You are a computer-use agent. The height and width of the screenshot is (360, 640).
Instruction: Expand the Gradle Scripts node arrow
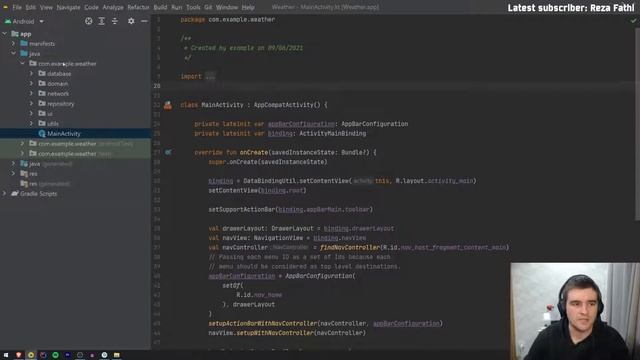(x=5, y=193)
